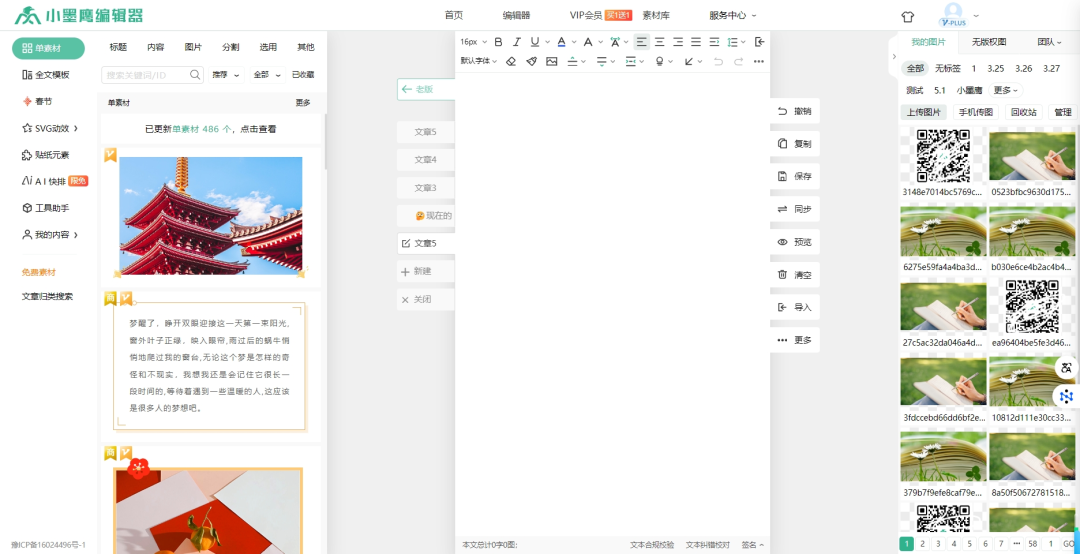
Task: Open 素材库 in top navigation
Action: [656, 15]
